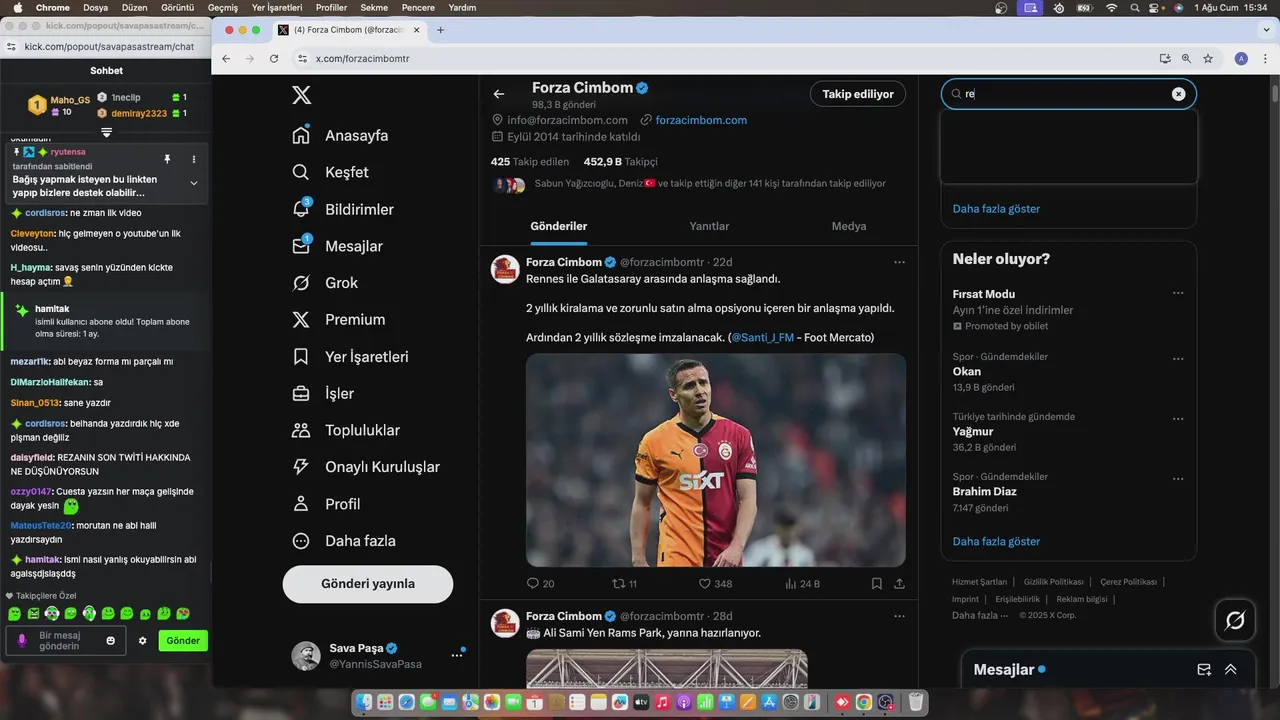Open Grok from the X sidebar
This screenshot has width=1280, height=720.
pos(324,283)
